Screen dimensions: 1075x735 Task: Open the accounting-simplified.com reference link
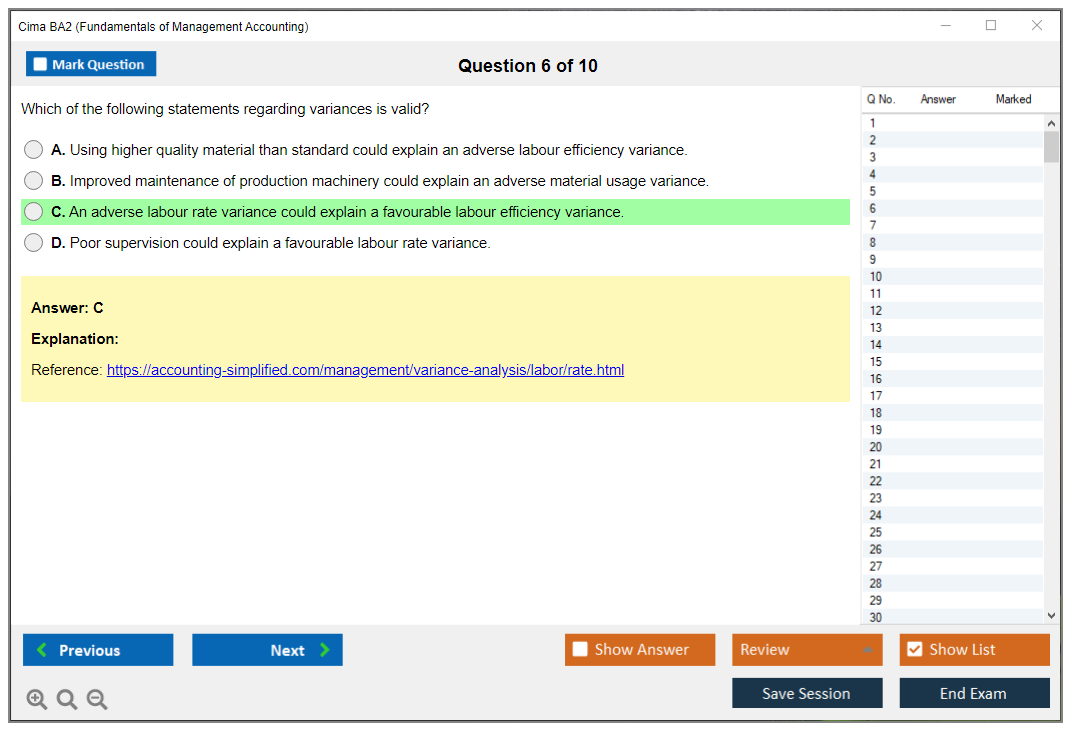tap(365, 370)
